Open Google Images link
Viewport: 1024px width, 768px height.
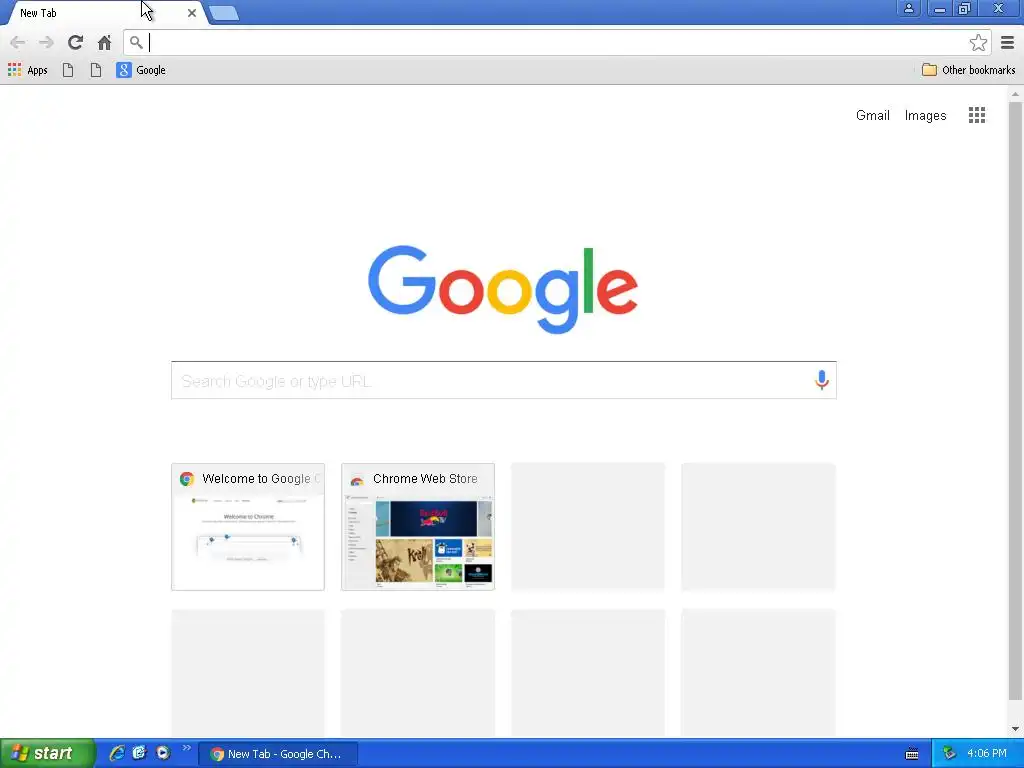coord(925,116)
